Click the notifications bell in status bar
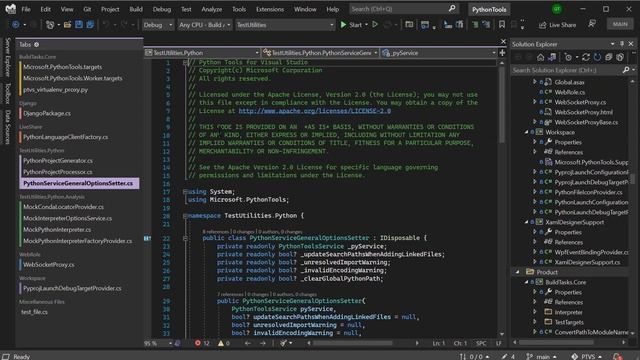The height and width of the screenshot is (360, 640). click(617, 356)
